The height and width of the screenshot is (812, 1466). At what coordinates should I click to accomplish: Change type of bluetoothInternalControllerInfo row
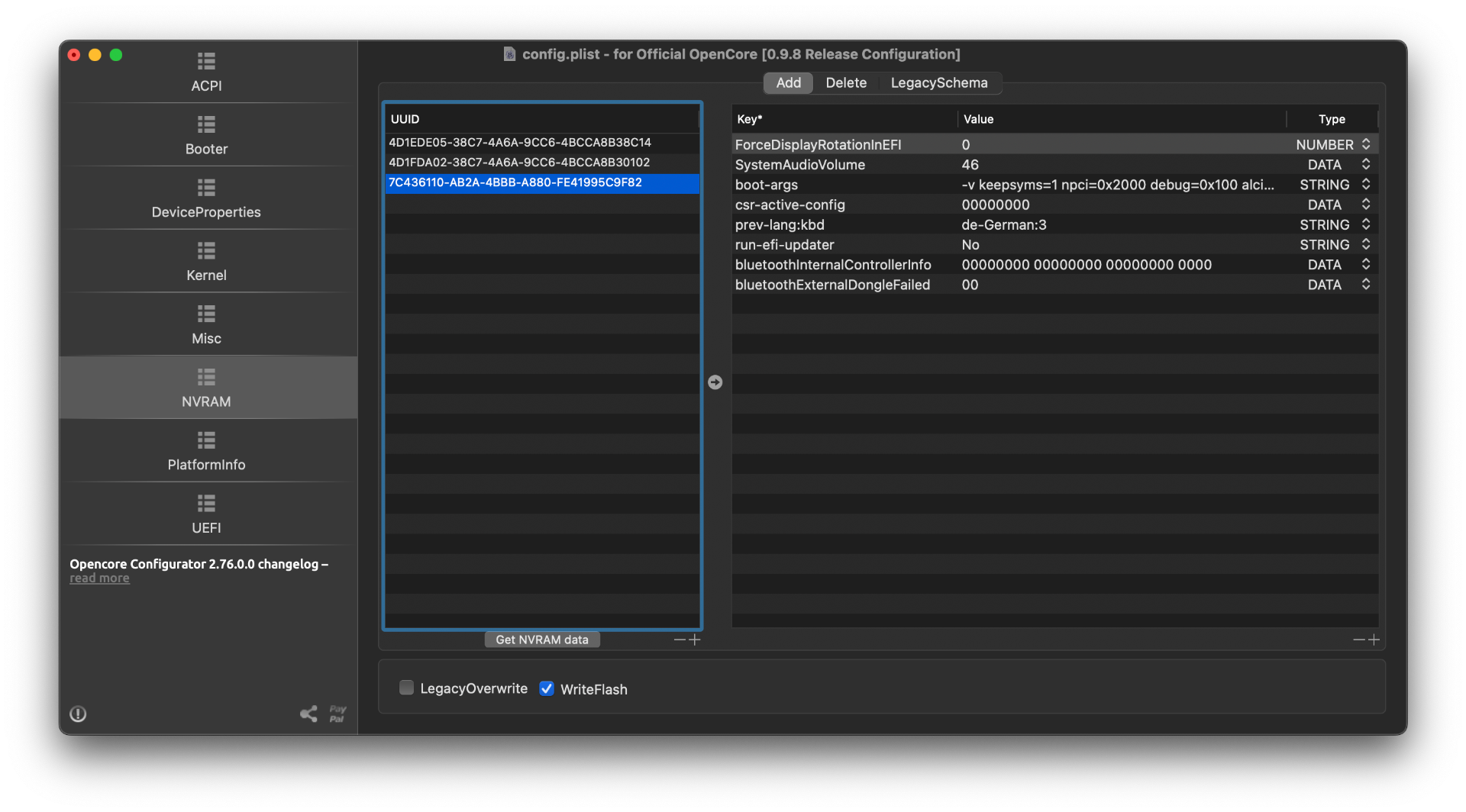(x=1366, y=264)
